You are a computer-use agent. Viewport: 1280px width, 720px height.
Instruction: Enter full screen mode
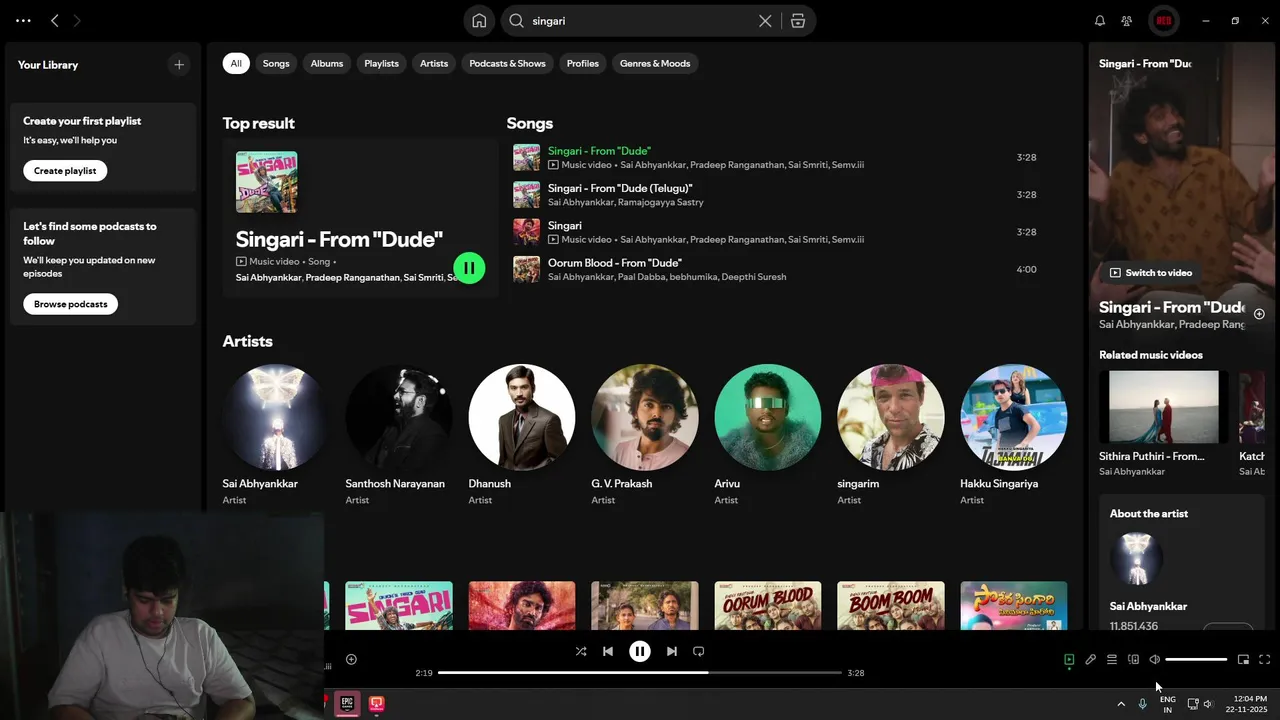1264,659
